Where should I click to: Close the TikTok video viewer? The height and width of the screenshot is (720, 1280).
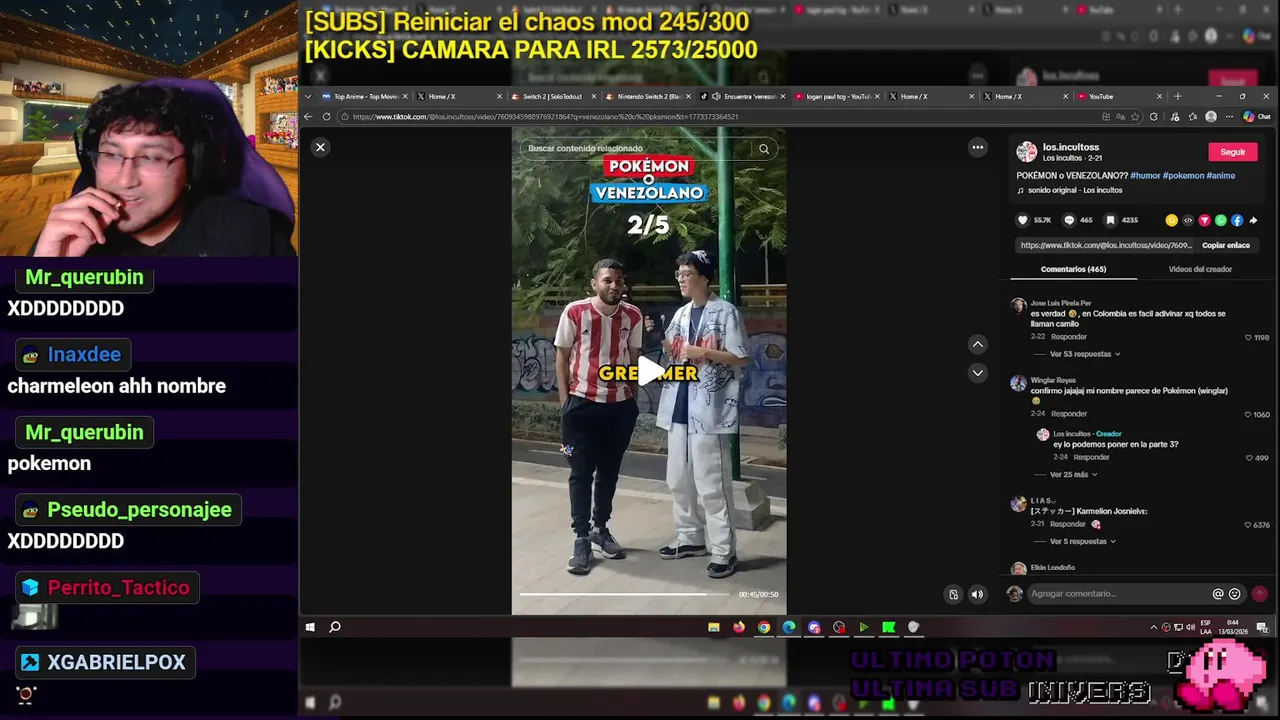tap(320, 147)
